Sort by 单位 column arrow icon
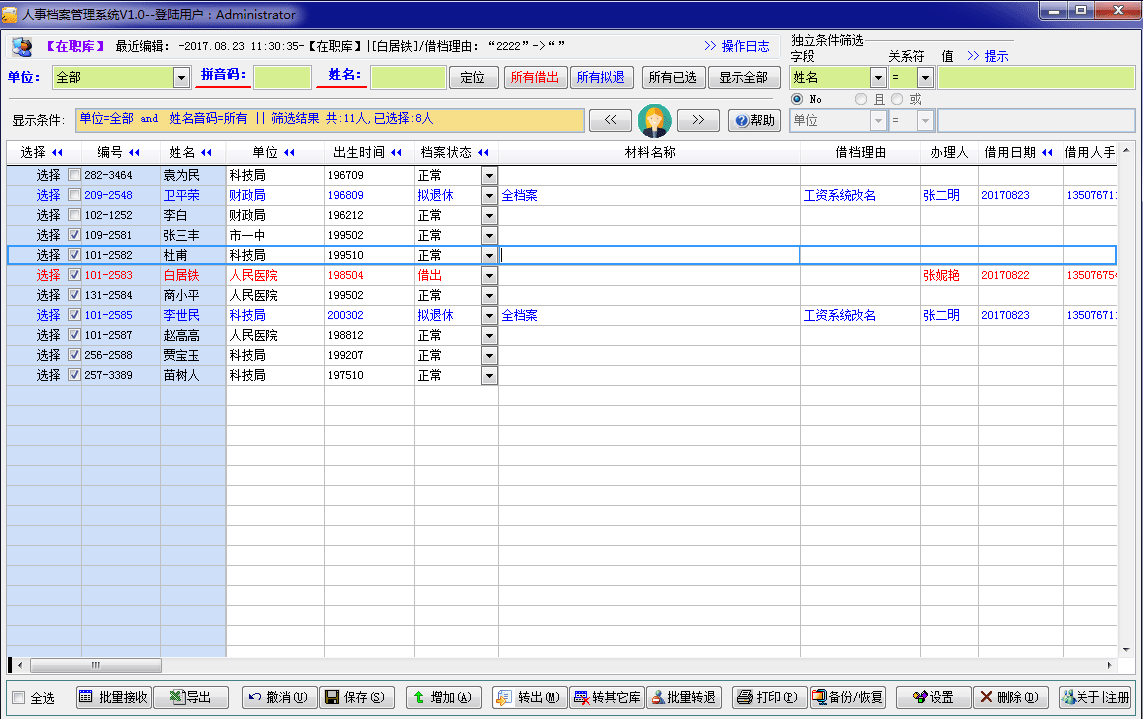 [289, 152]
